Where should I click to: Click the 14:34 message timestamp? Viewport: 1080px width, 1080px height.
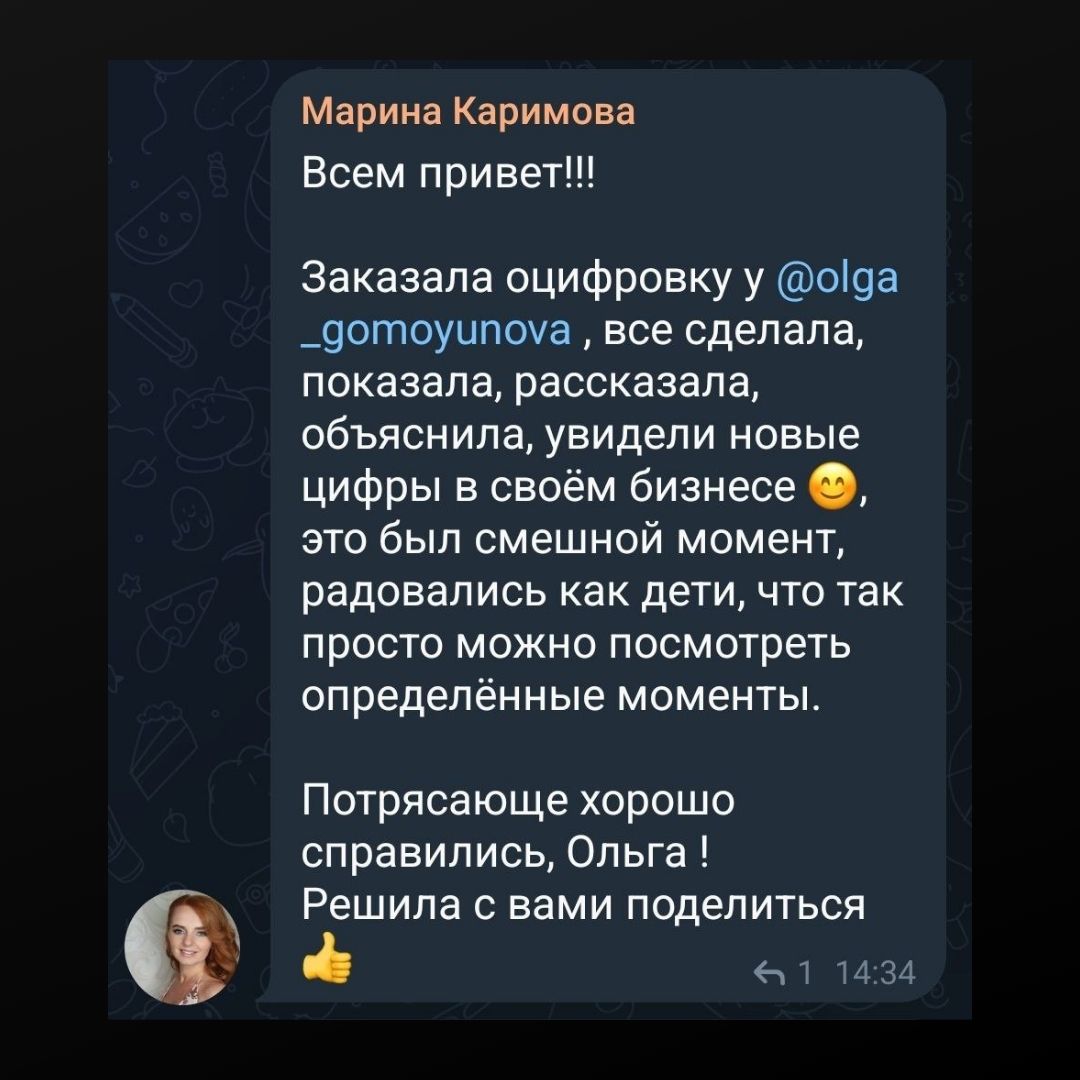[x=878, y=971]
